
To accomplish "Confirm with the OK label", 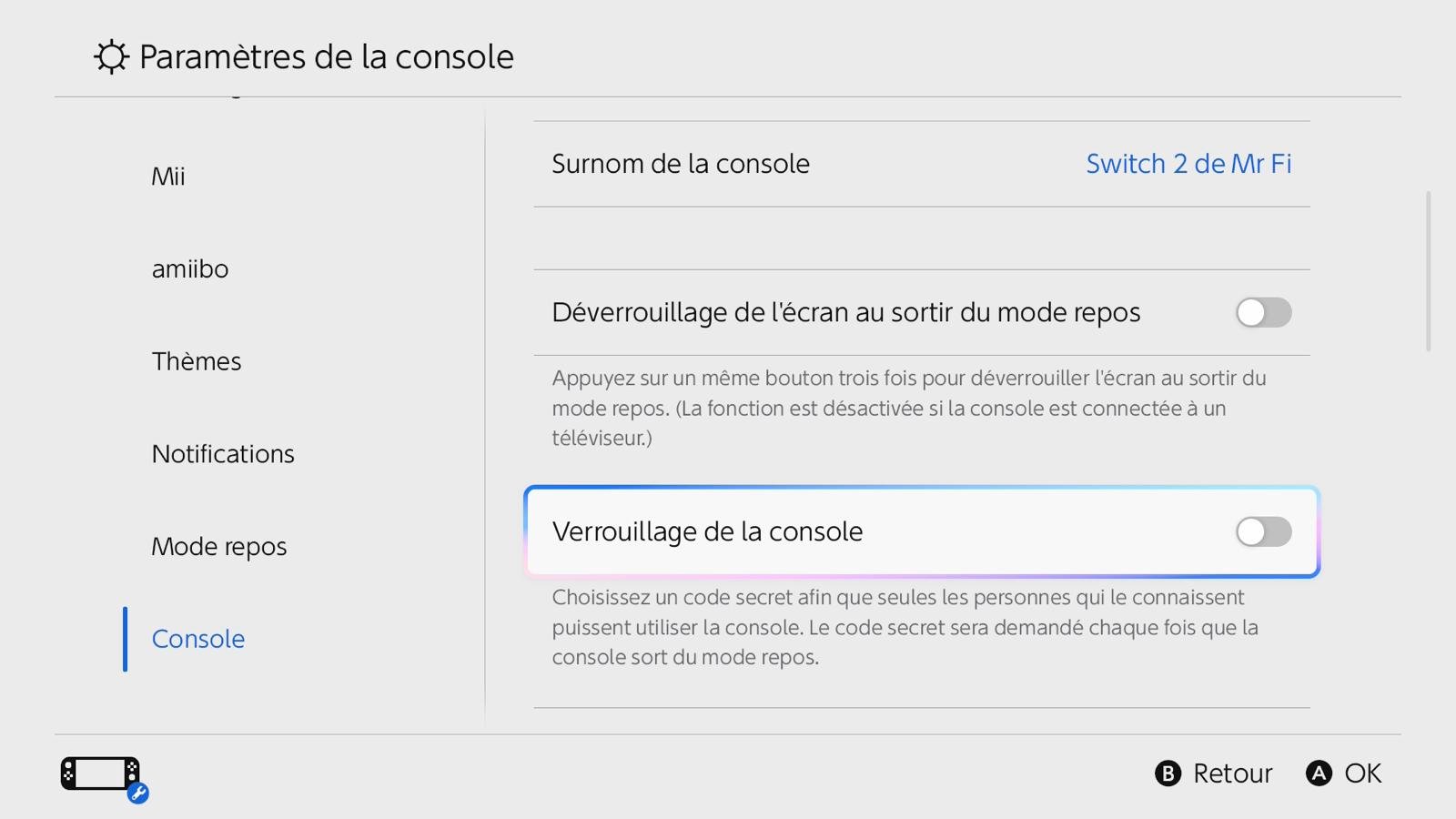I will (x=1363, y=773).
